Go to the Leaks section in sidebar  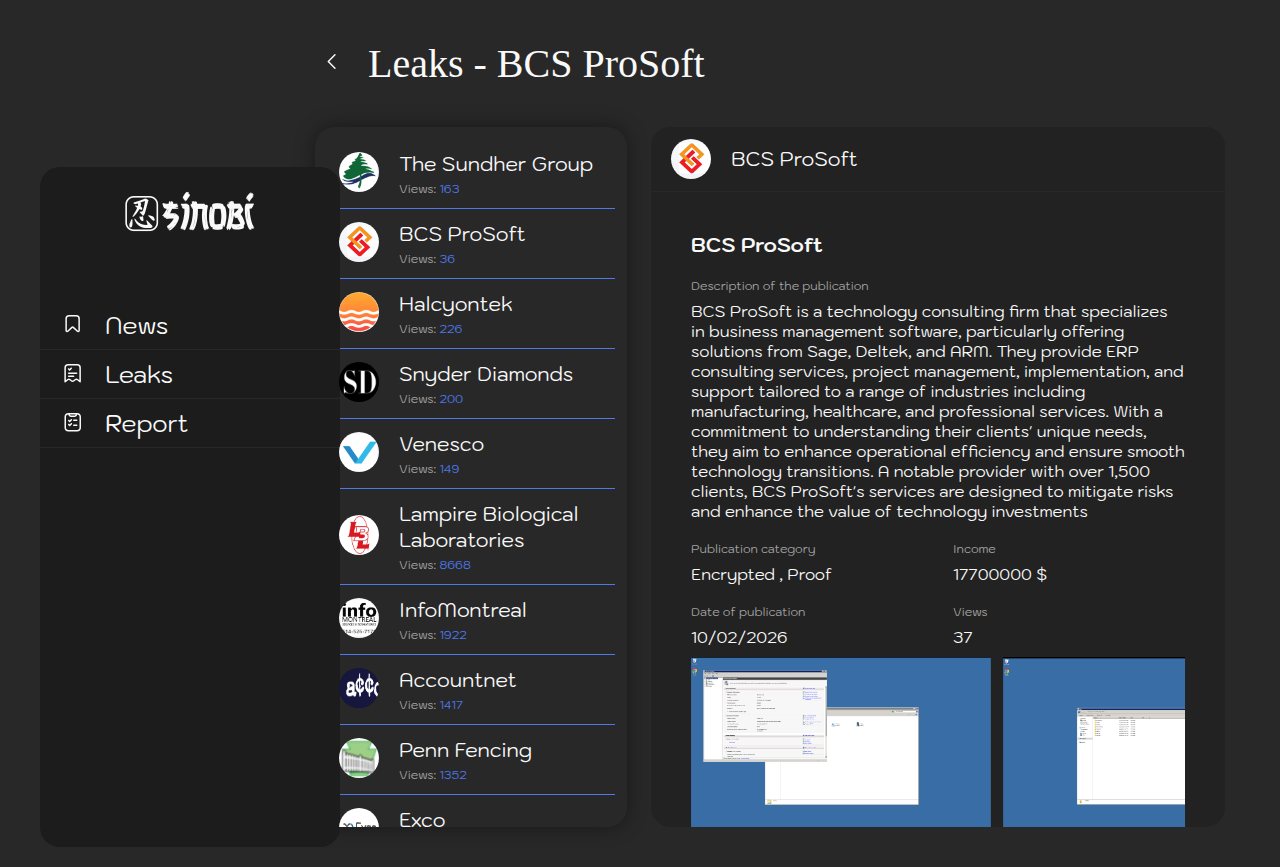[x=139, y=375]
